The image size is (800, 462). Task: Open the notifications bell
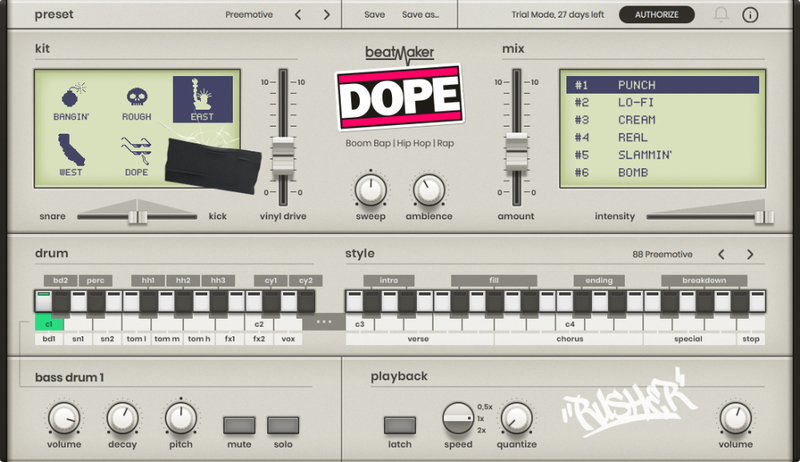coord(721,15)
